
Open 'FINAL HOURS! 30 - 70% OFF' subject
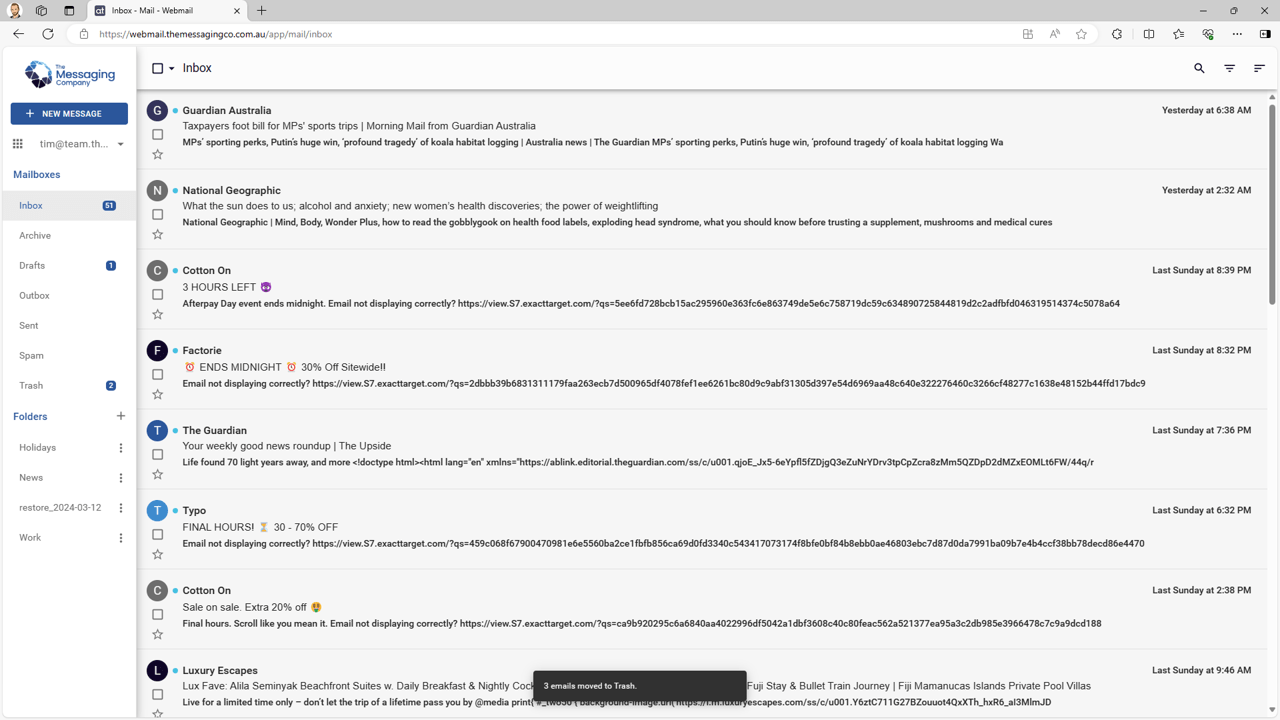pos(260,527)
